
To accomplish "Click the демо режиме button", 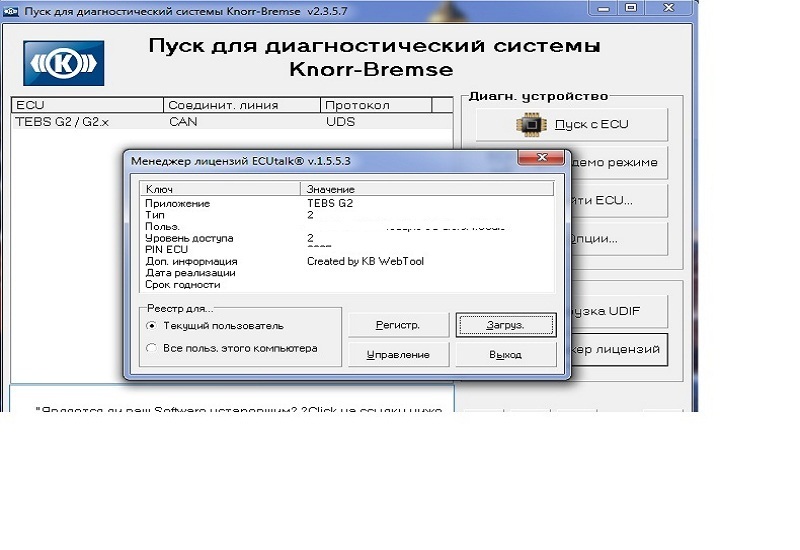I will click(x=619, y=163).
